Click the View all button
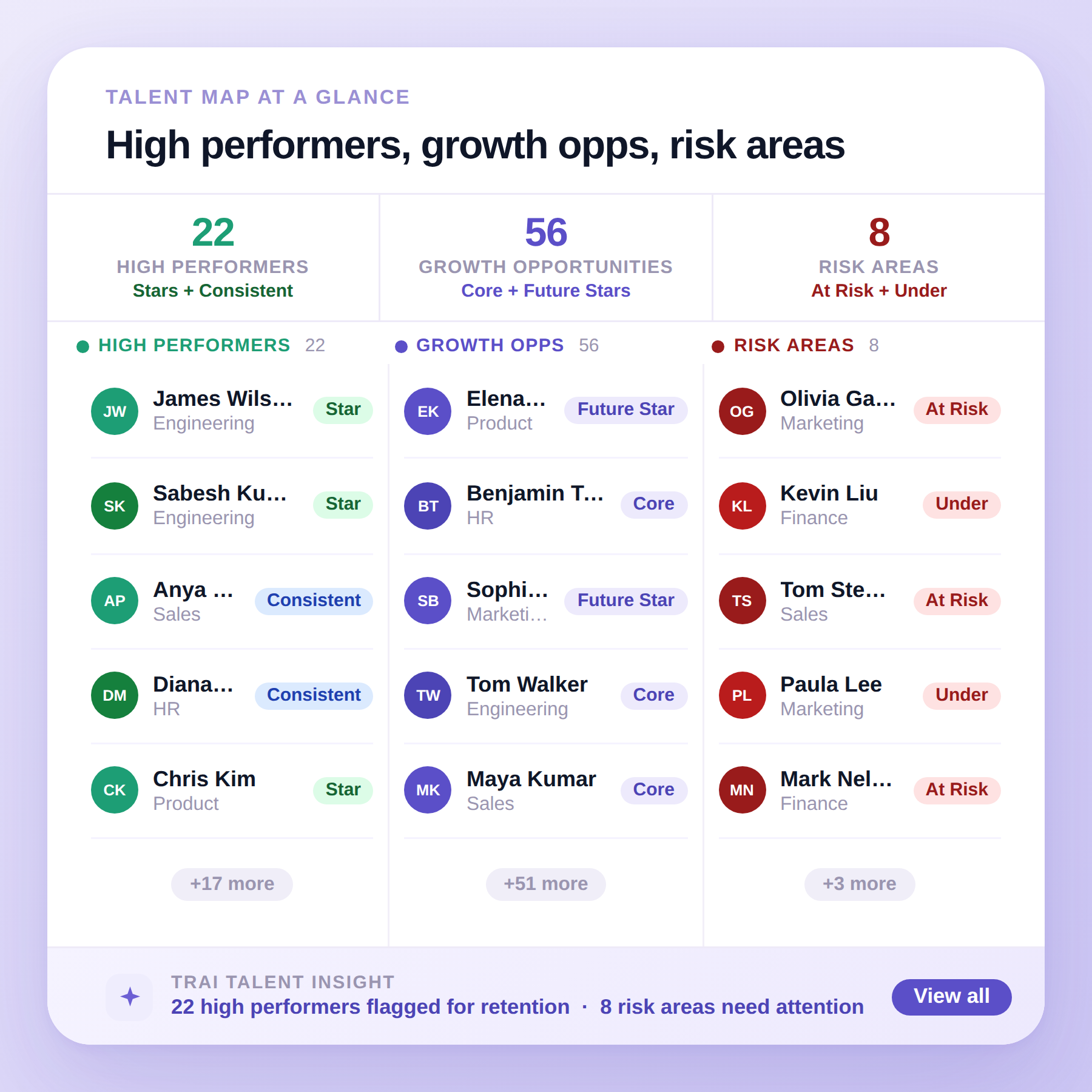 (951, 996)
